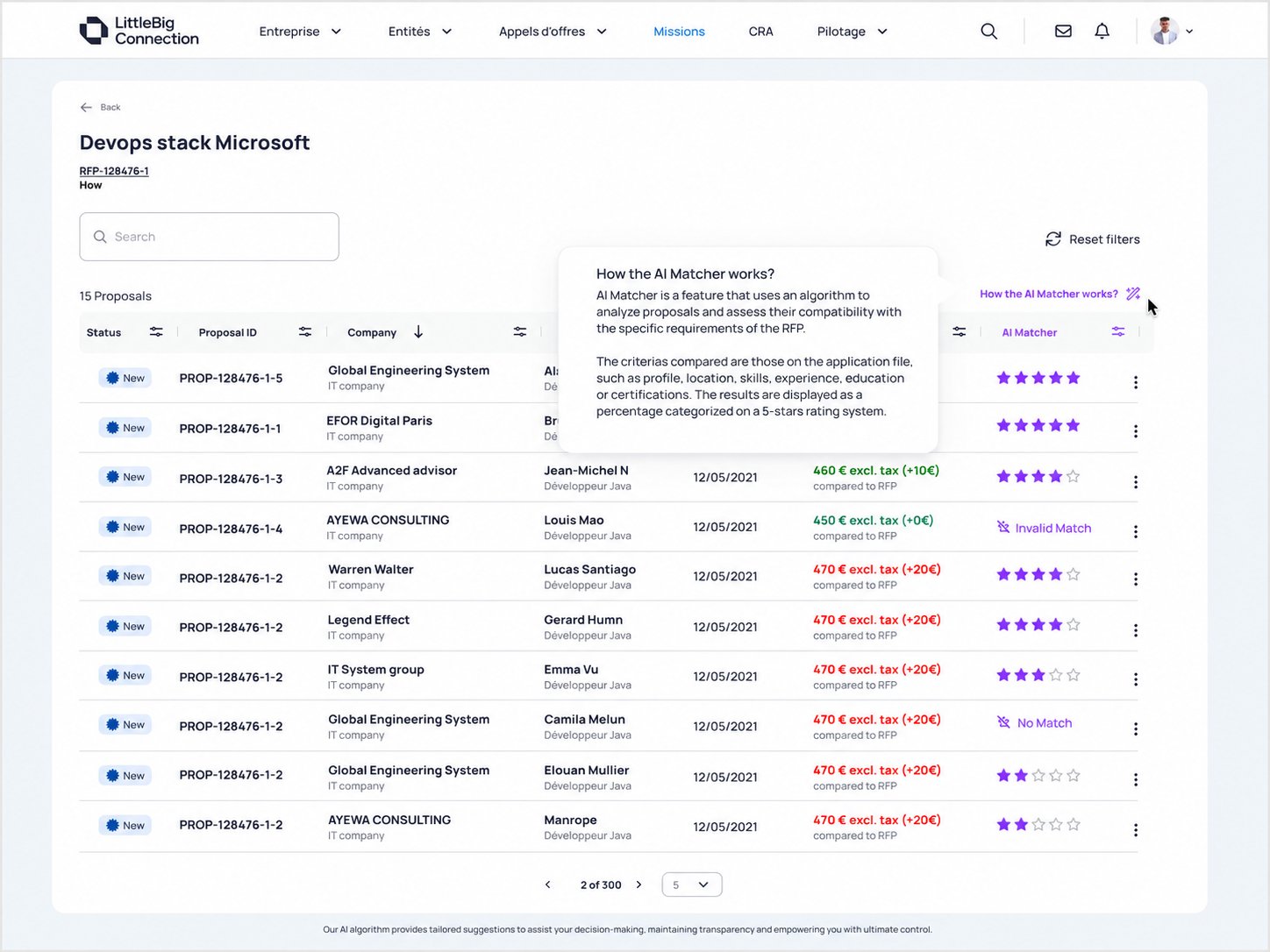Viewport: 1270px width, 952px height.
Task: Click the Invalid Match icon
Action: (x=1003, y=527)
